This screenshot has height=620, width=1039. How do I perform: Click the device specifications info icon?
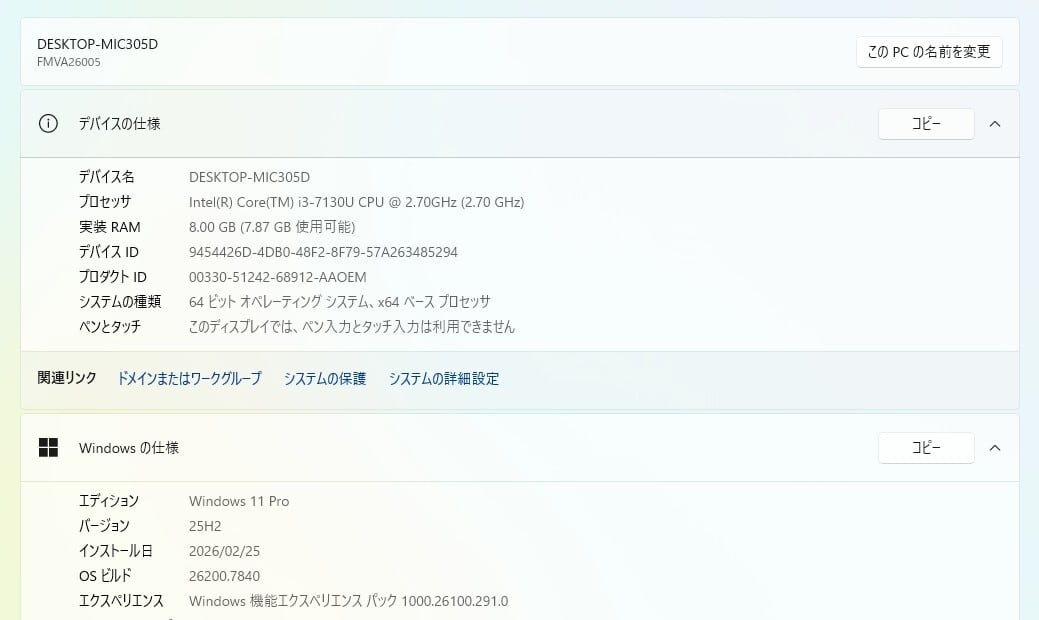48,124
